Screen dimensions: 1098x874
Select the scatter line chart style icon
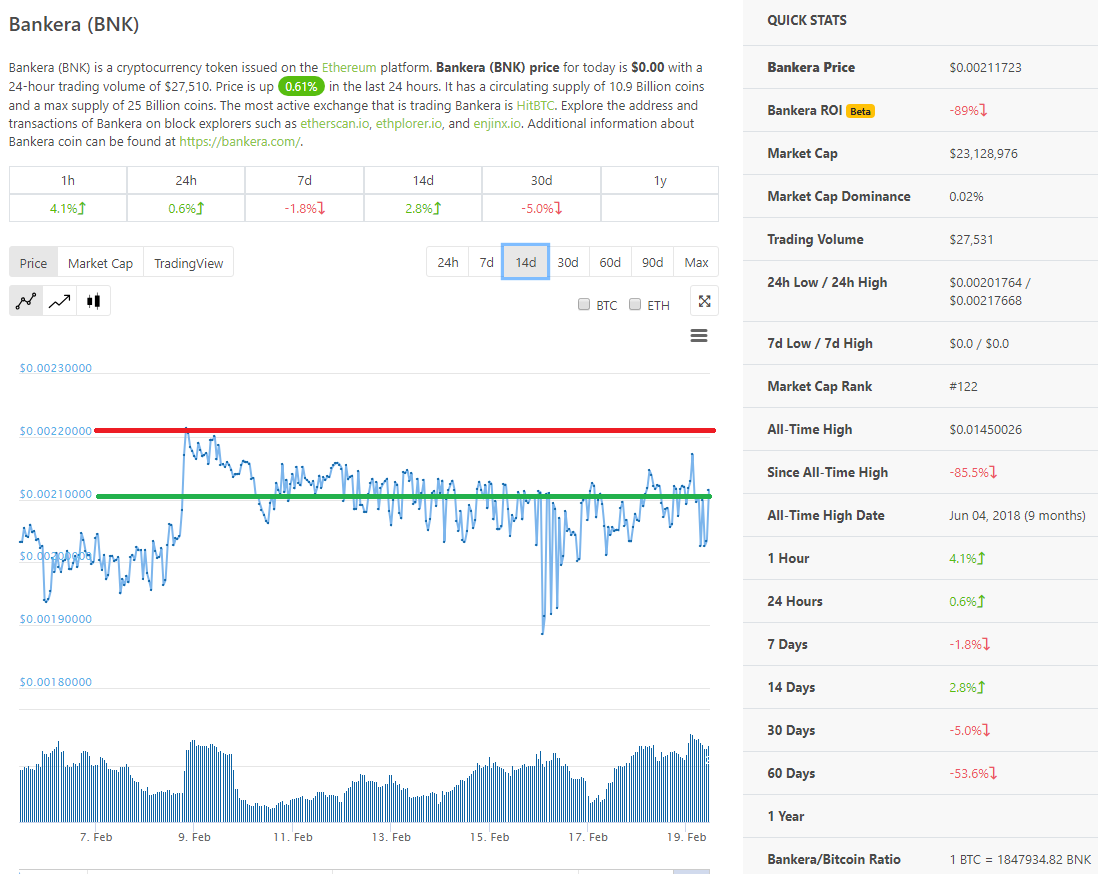click(x=26, y=301)
